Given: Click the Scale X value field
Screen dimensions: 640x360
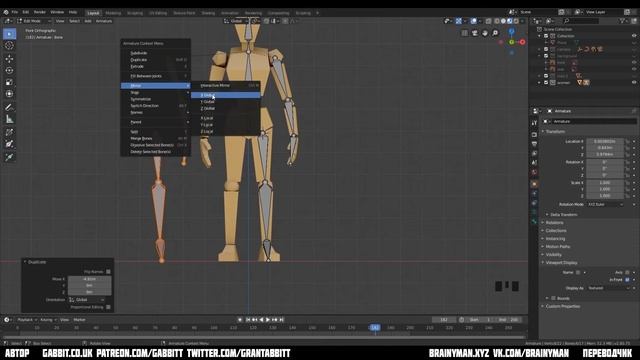Looking at the screenshot, I should [605, 182].
